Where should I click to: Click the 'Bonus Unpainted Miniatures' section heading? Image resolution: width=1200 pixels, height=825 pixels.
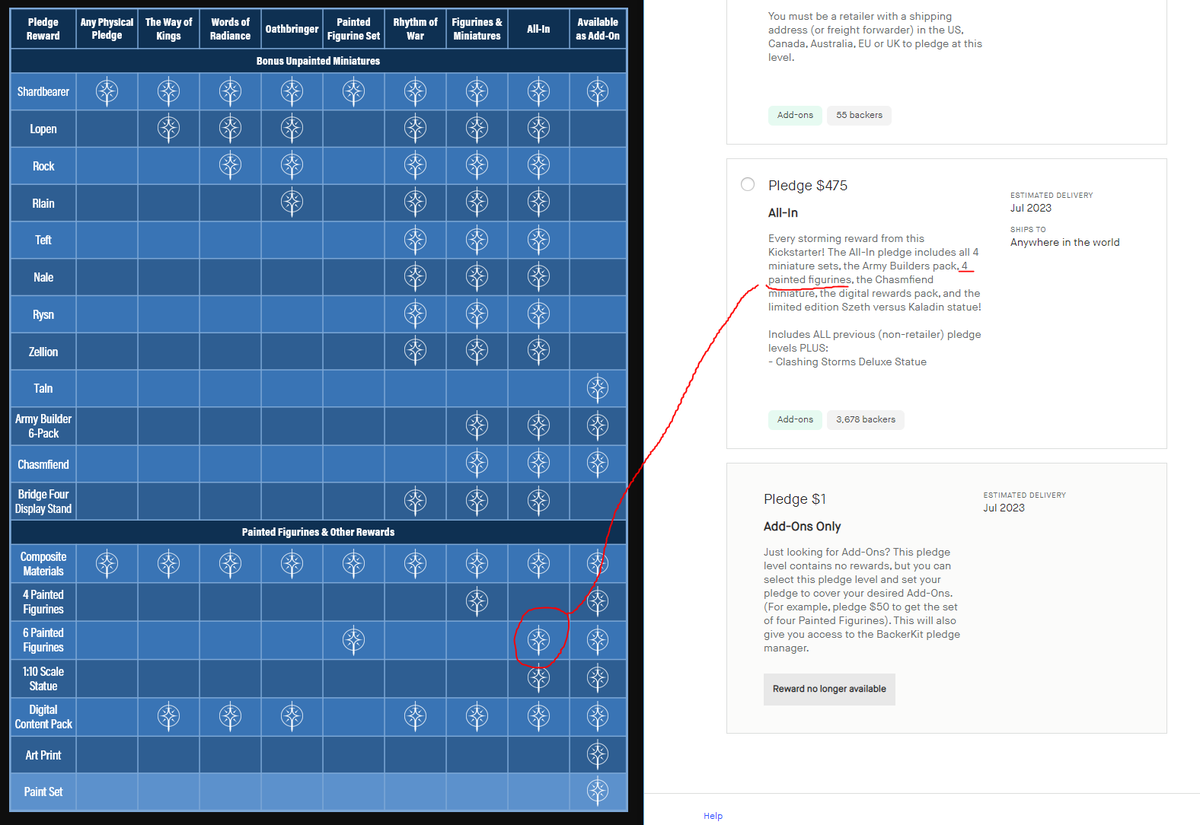point(318,60)
